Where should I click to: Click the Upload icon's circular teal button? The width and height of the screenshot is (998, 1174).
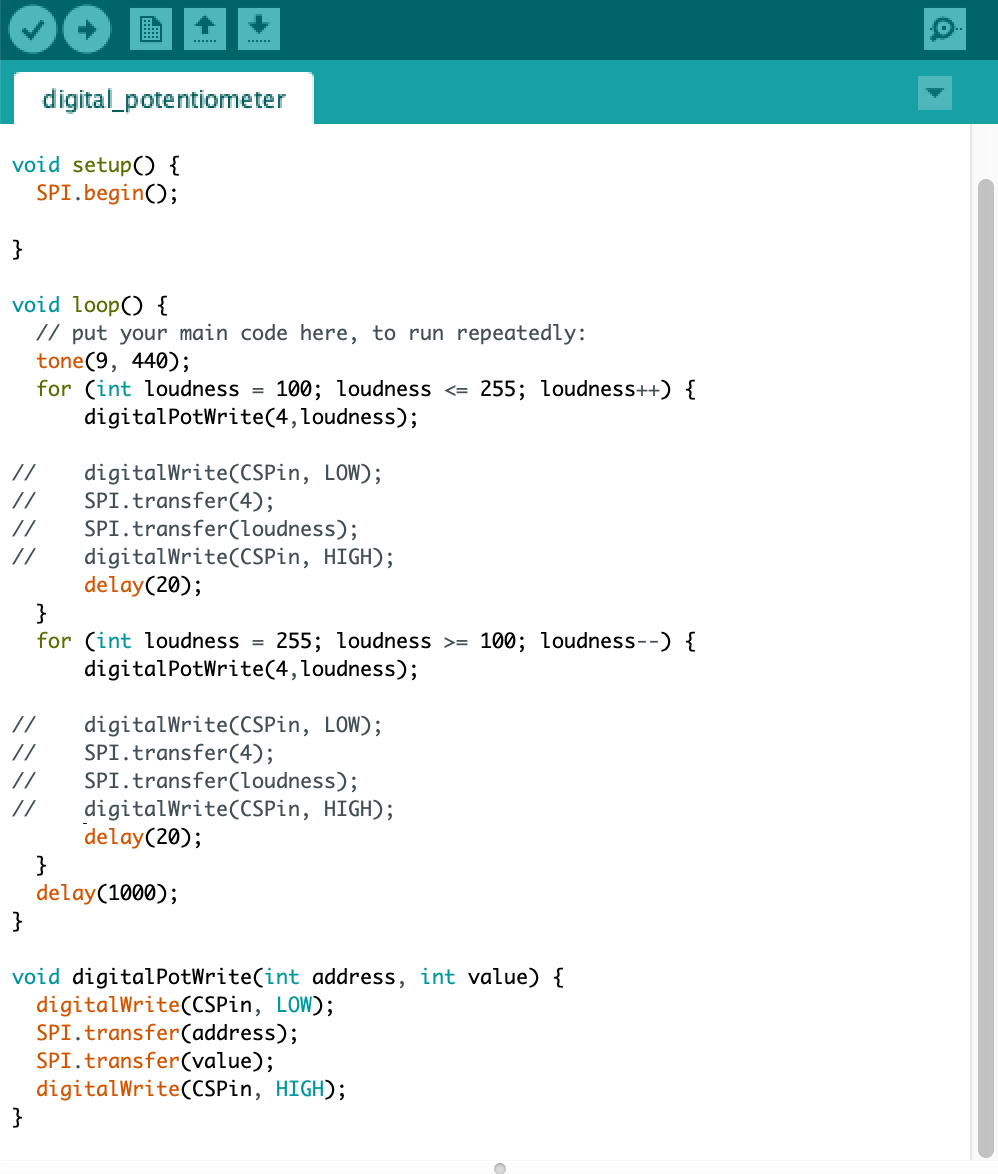(86, 29)
